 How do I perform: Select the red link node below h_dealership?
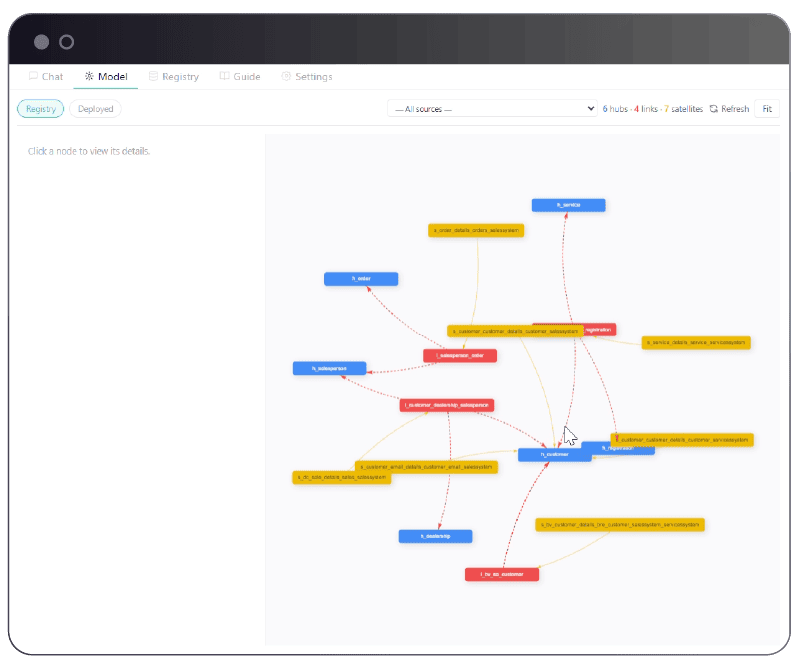click(x=502, y=575)
